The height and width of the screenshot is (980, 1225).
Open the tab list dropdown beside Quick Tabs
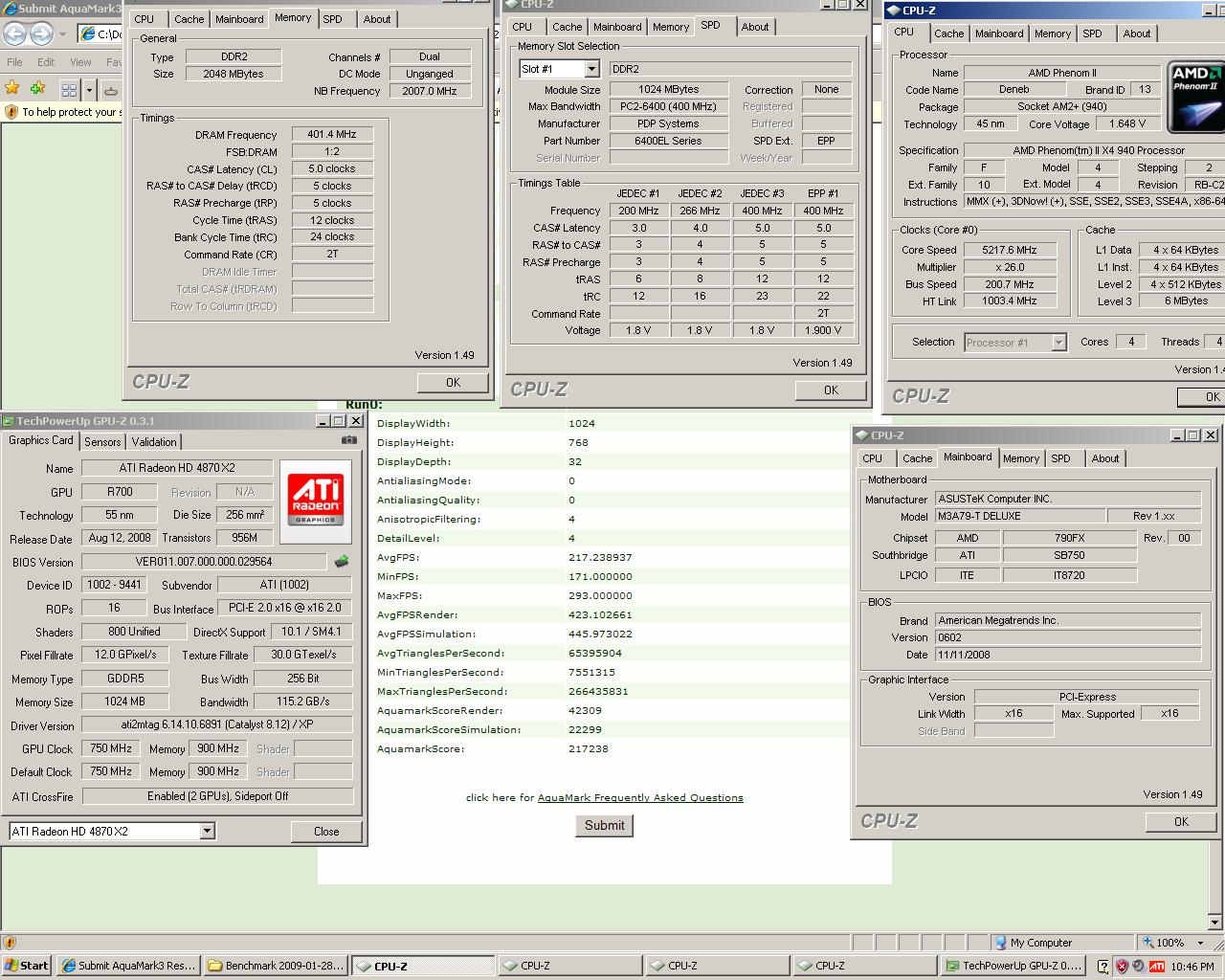89,90
